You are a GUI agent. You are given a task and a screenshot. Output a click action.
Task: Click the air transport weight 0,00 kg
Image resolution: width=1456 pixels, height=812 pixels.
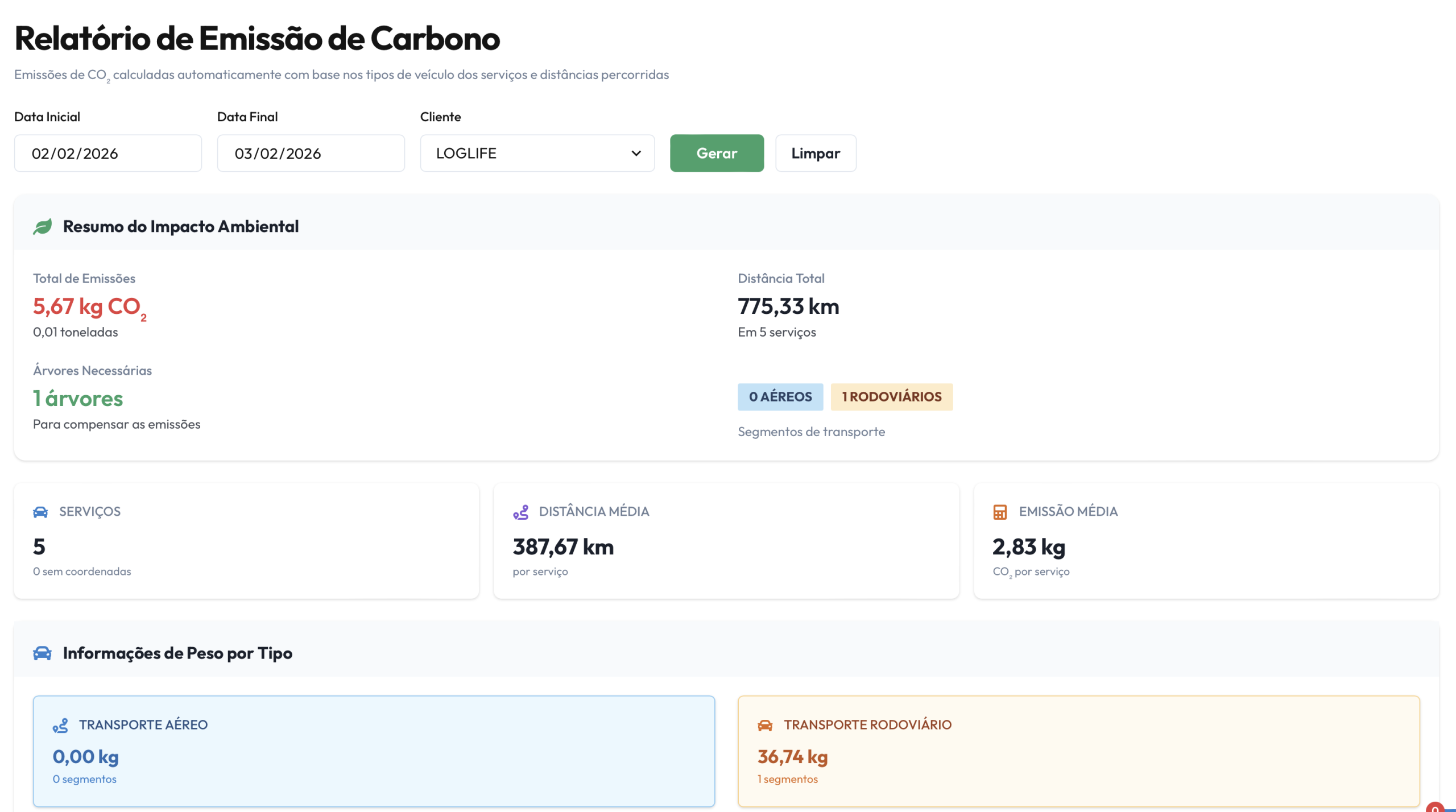(86, 756)
